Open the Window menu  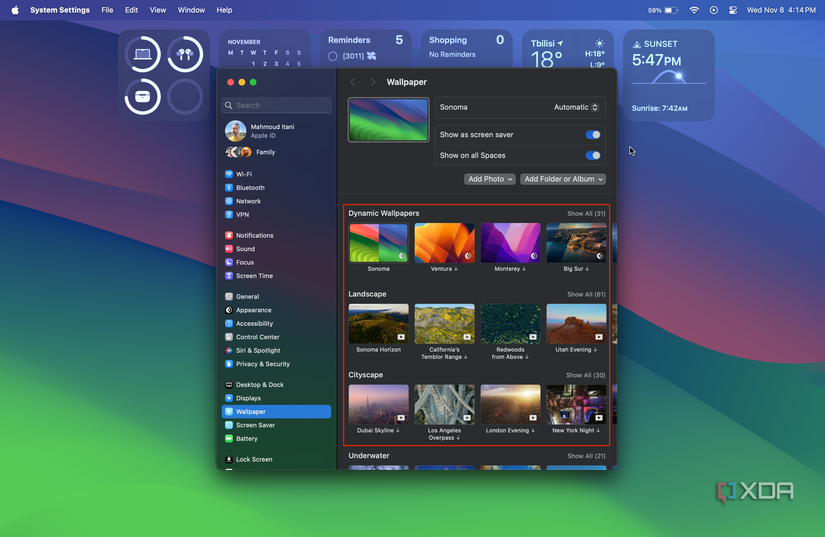click(191, 10)
